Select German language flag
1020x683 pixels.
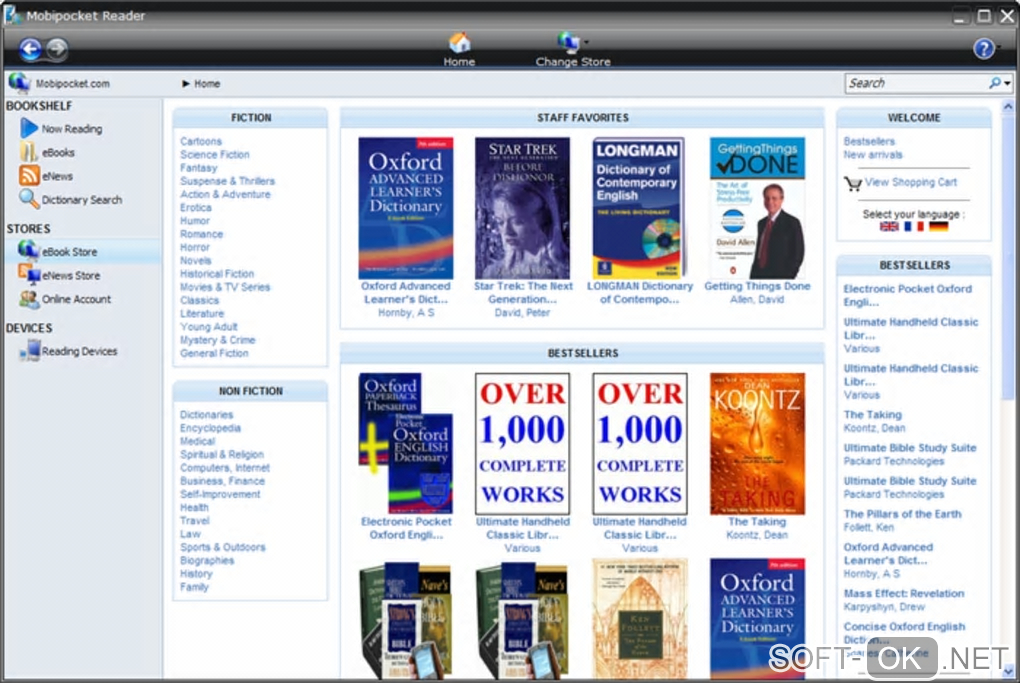939,226
